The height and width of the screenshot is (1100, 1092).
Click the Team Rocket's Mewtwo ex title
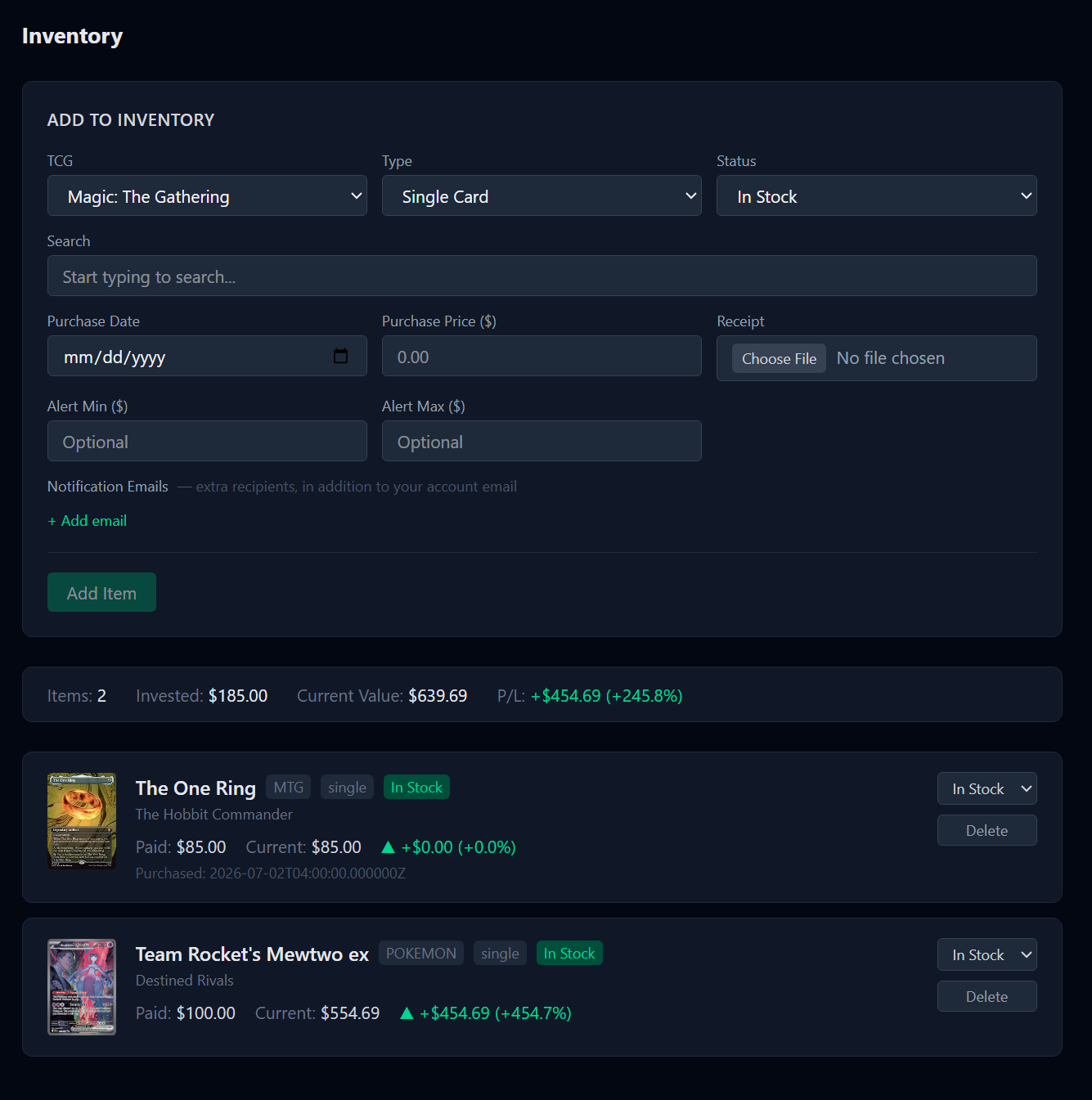252,954
